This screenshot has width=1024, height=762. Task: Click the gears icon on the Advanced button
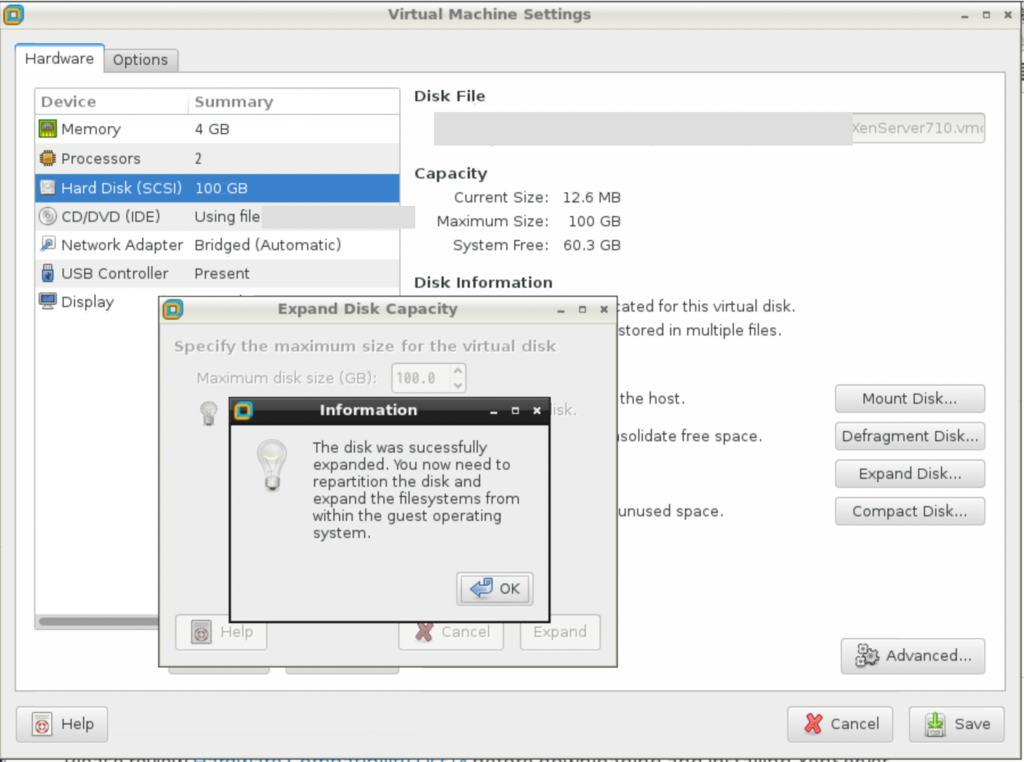click(867, 656)
